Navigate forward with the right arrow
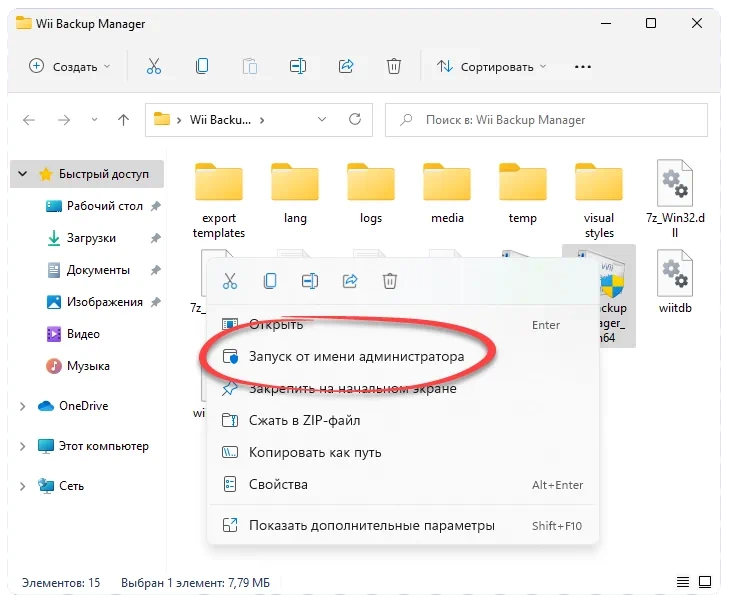The width and height of the screenshot is (729, 602). click(x=64, y=120)
